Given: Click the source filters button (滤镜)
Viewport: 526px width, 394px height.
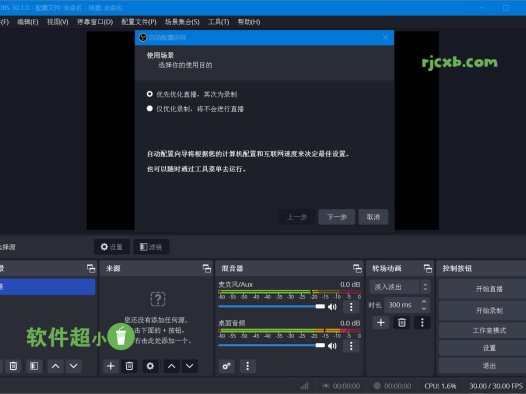Looking at the screenshot, I should [151, 247].
